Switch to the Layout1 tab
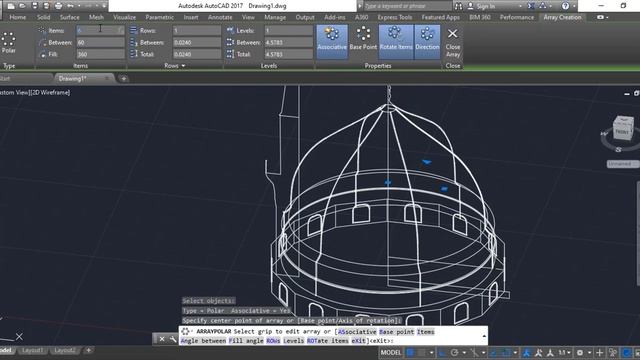Screen dimensions: 640x360 32,350
